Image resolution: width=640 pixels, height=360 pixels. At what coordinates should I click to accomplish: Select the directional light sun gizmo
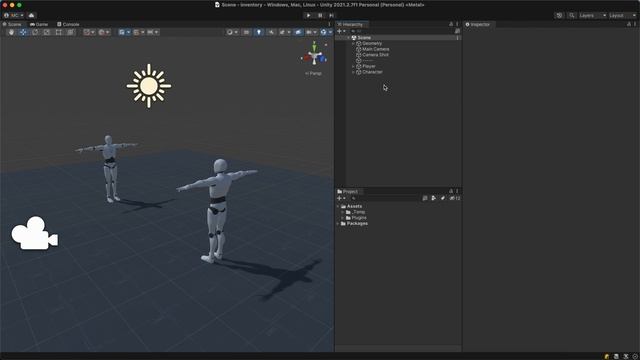tap(149, 86)
